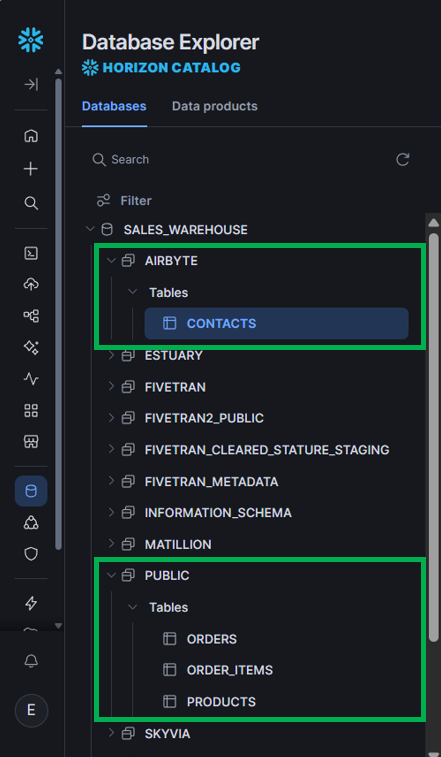Click the plus Create icon

click(31, 169)
